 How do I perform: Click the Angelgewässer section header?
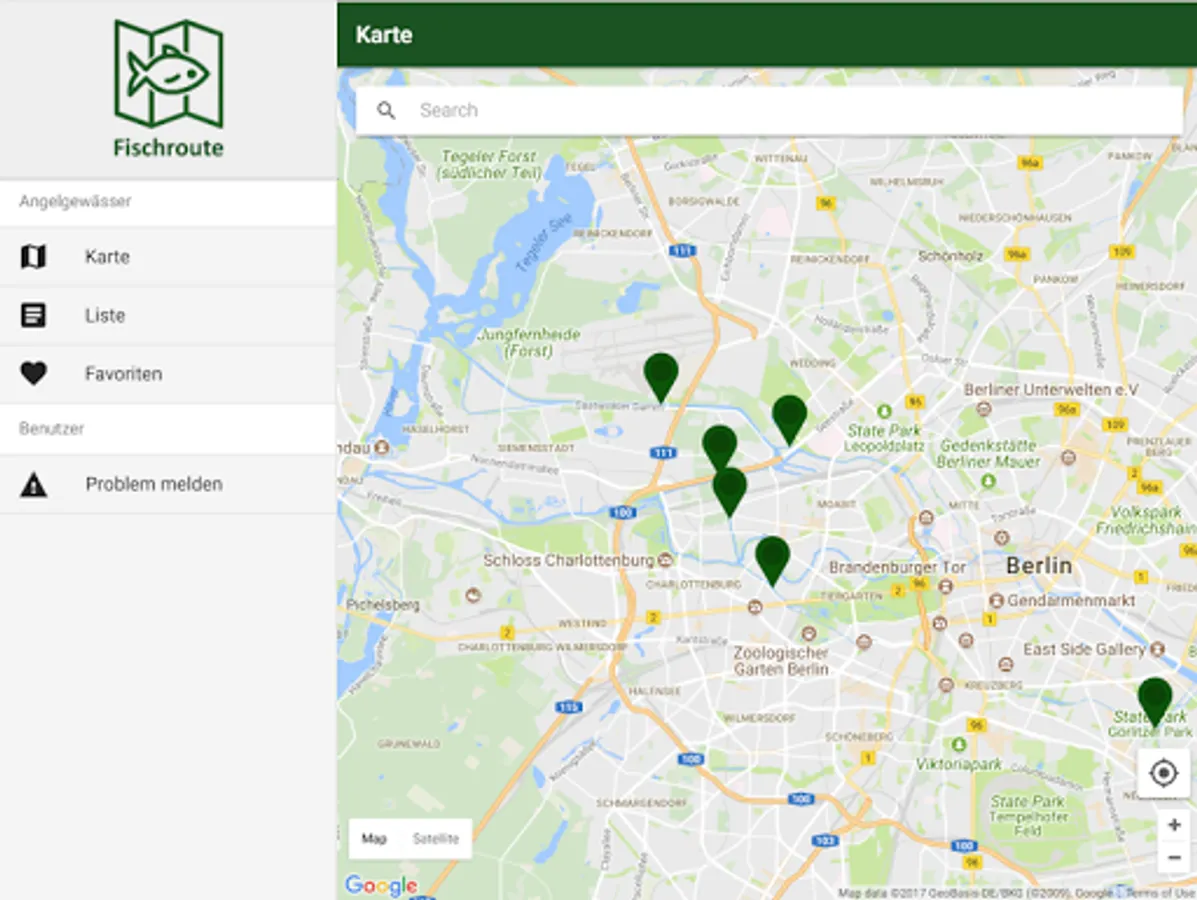pyautogui.click(x=75, y=202)
